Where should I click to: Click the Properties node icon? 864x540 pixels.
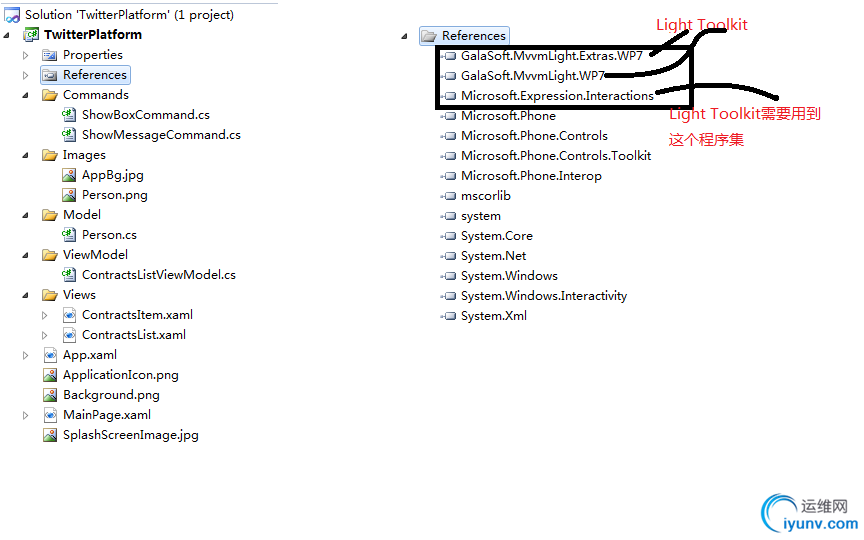(x=50, y=55)
